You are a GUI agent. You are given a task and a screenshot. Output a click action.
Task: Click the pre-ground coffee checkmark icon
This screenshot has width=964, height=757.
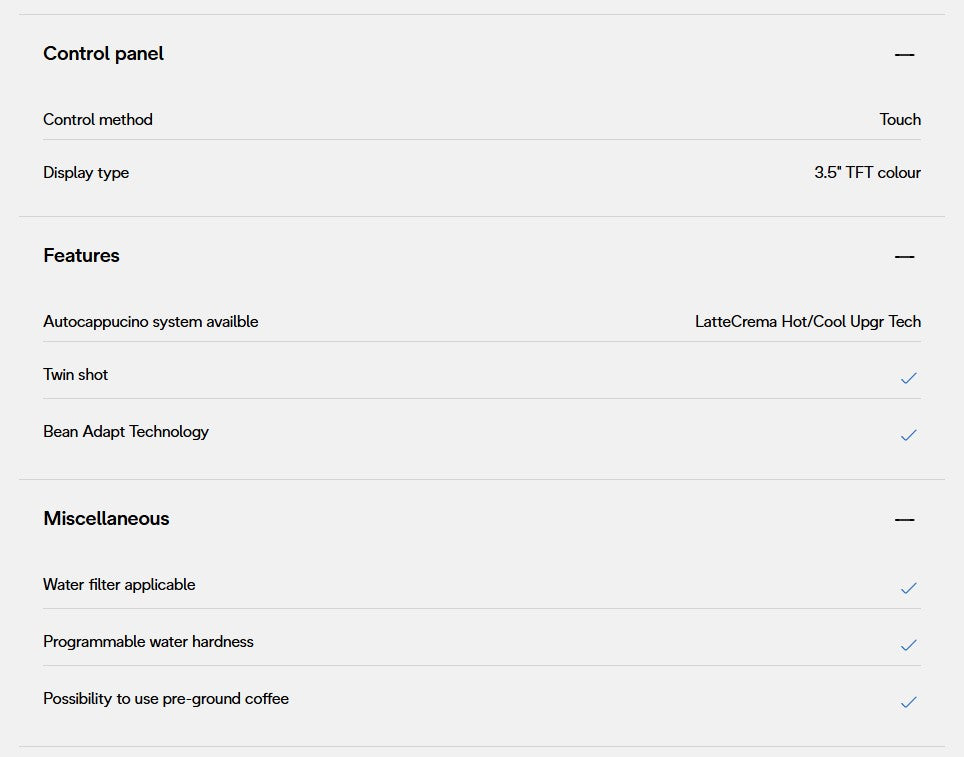pyautogui.click(x=908, y=702)
